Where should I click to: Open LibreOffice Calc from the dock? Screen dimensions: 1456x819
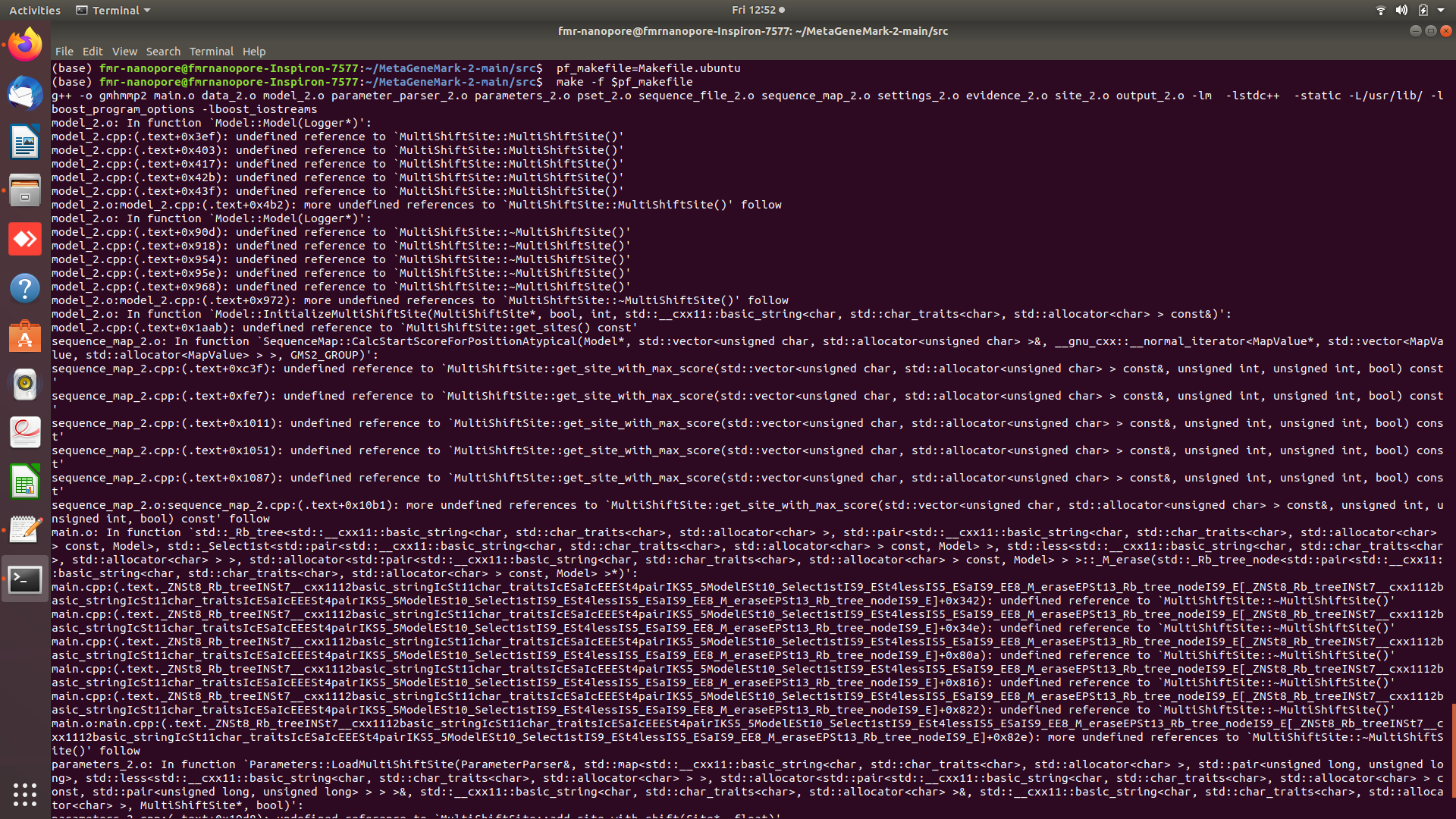25,481
